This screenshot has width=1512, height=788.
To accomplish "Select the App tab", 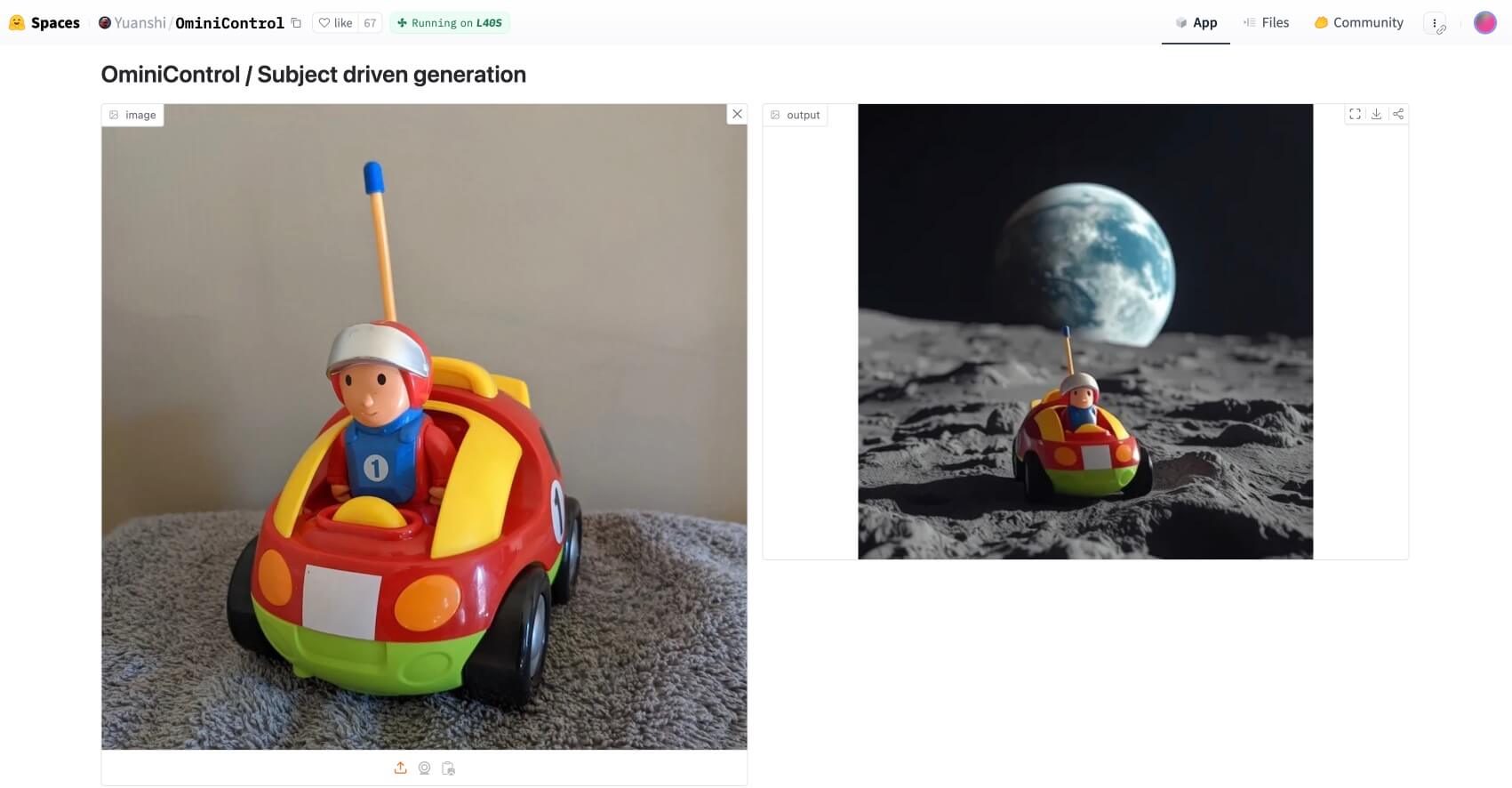I will pos(1196,23).
